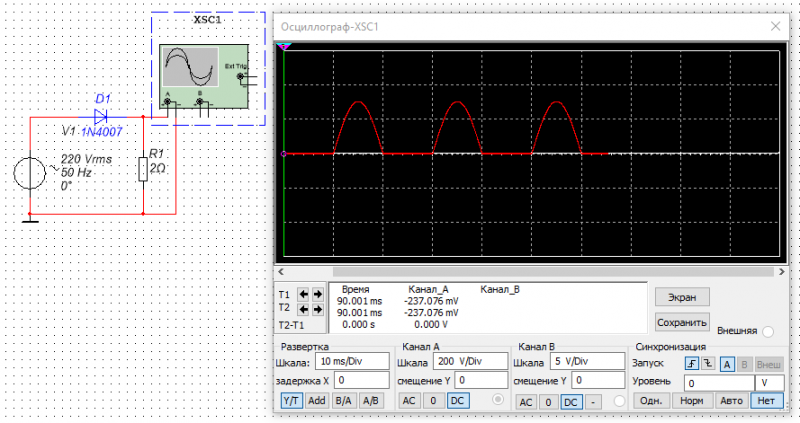Screen dimensions: 800x423
Task: Click Ext Trig terminal on XSC1
Action: [x=240, y=77]
